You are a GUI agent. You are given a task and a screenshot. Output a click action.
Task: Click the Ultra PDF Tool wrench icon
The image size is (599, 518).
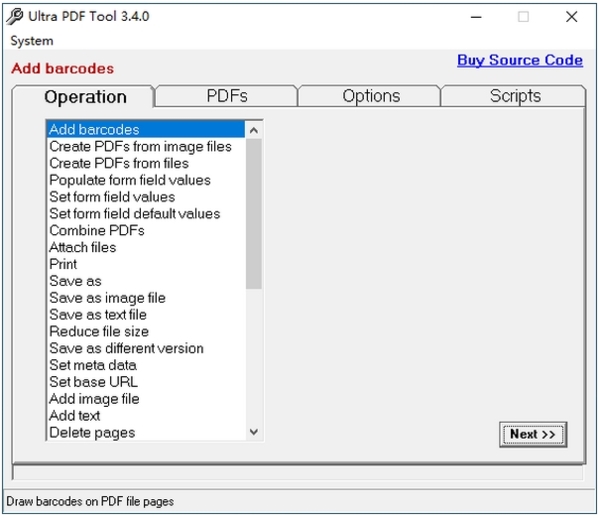[x=15, y=16]
